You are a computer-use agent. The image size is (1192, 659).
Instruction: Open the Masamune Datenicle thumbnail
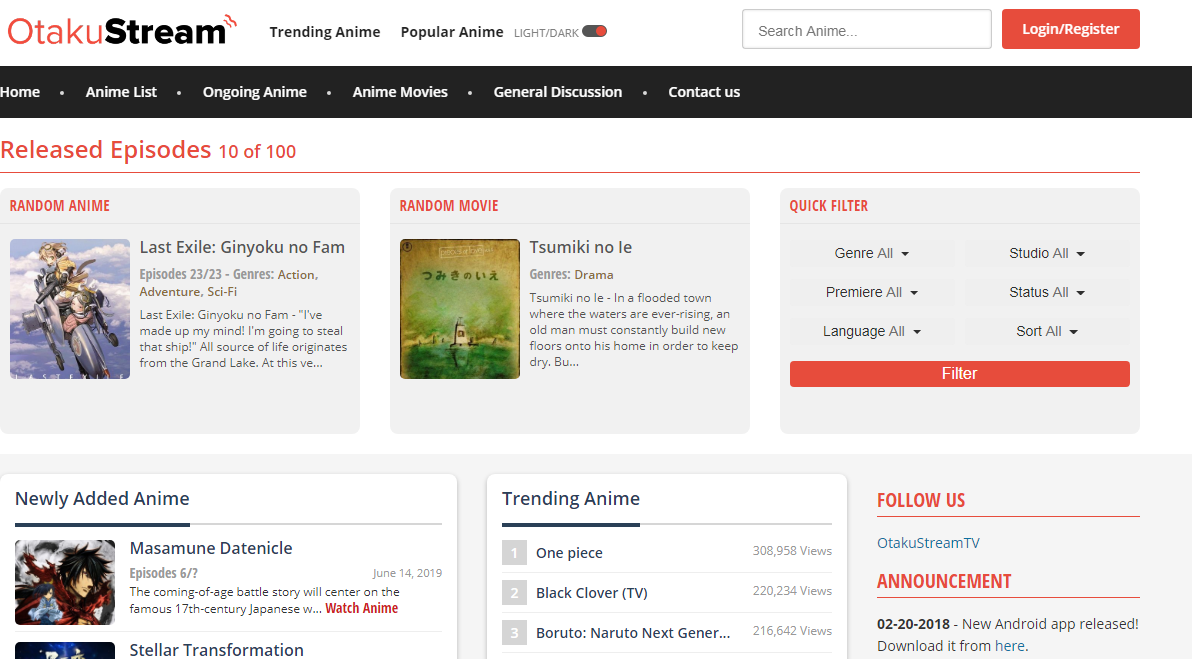[65, 582]
